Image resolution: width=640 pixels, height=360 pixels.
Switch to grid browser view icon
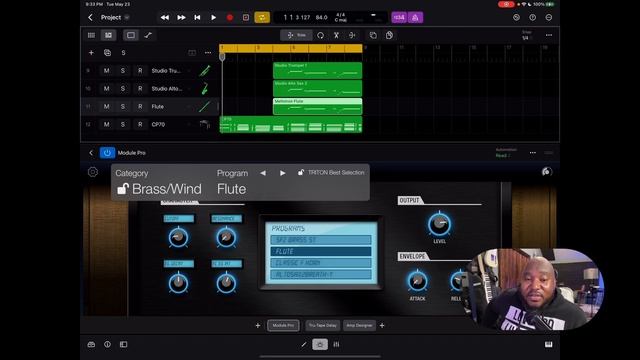click(91, 36)
